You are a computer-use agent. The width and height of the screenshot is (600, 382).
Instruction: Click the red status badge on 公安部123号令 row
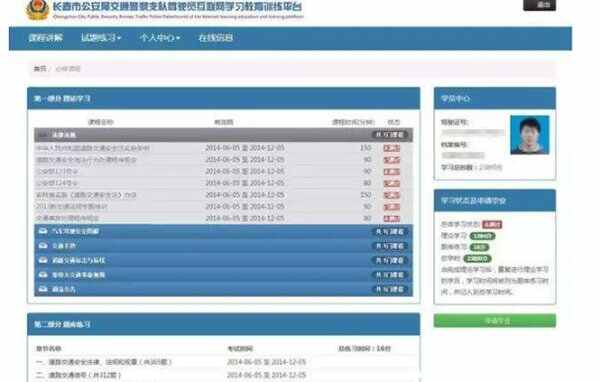392,171
